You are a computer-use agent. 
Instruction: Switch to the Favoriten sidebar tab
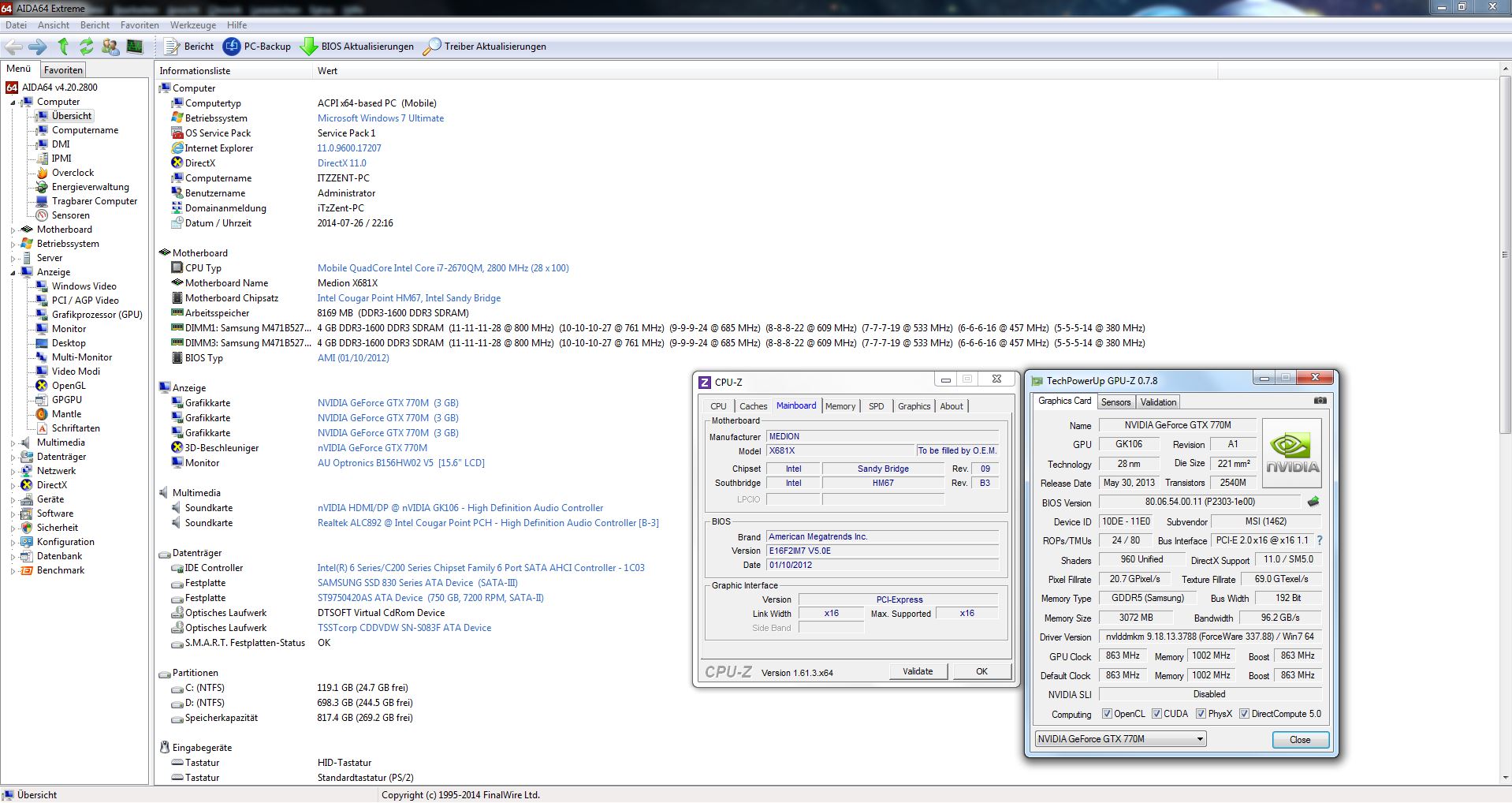[63, 70]
